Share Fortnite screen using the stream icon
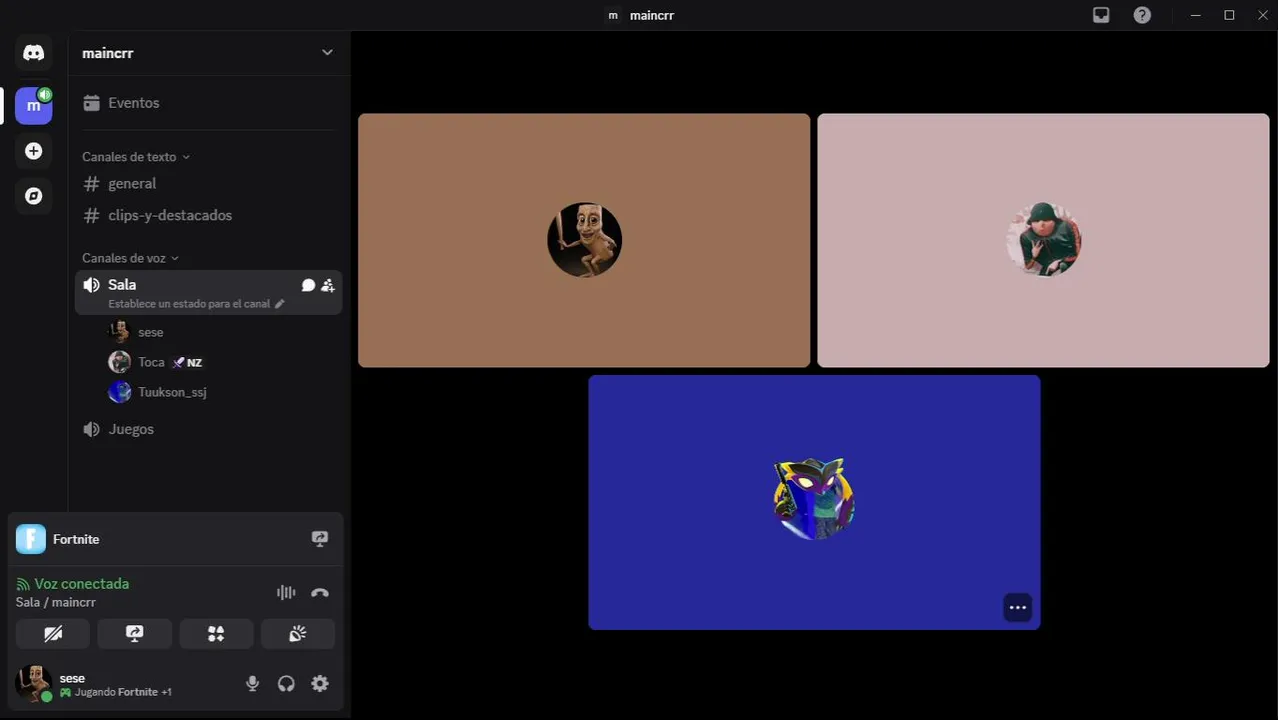The image size is (1278, 720). [320, 539]
